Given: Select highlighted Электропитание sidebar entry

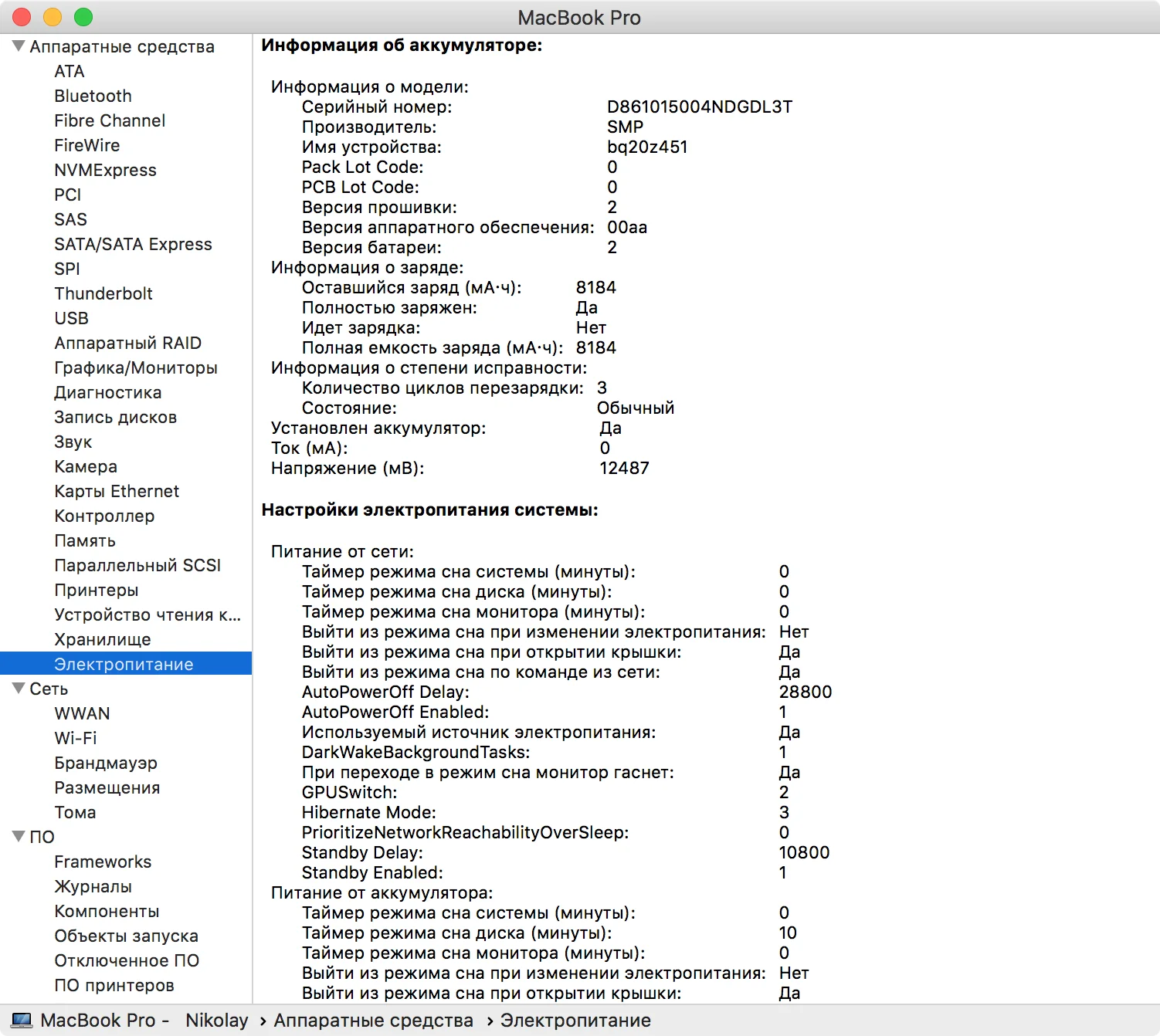Looking at the screenshot, I should pyautogui.click(x=126, y=664).
